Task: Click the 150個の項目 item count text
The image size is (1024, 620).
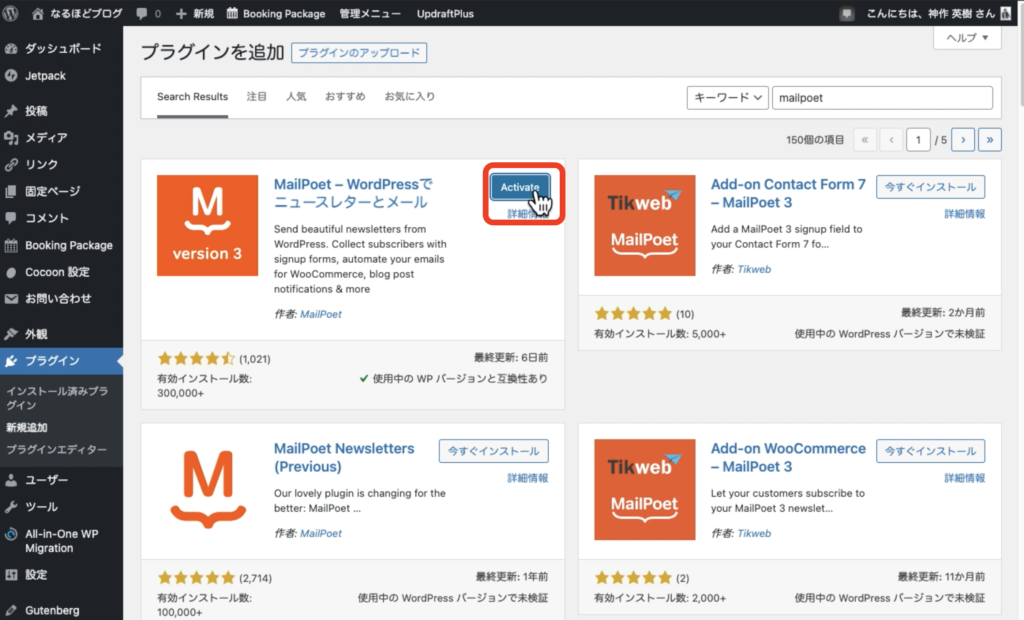Action: pos(815,140)
